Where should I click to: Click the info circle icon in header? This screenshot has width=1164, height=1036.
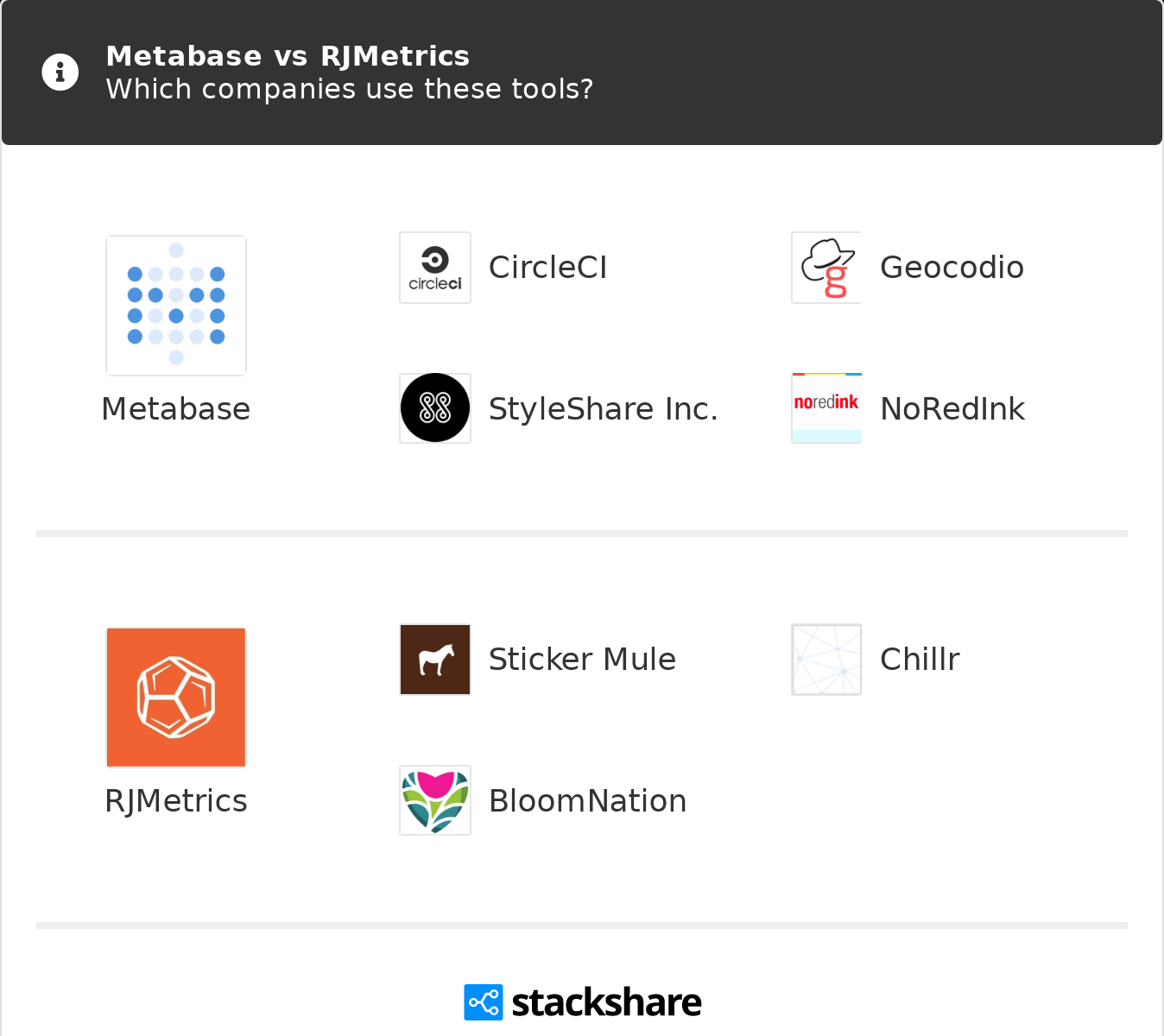(x=60, y=73)
